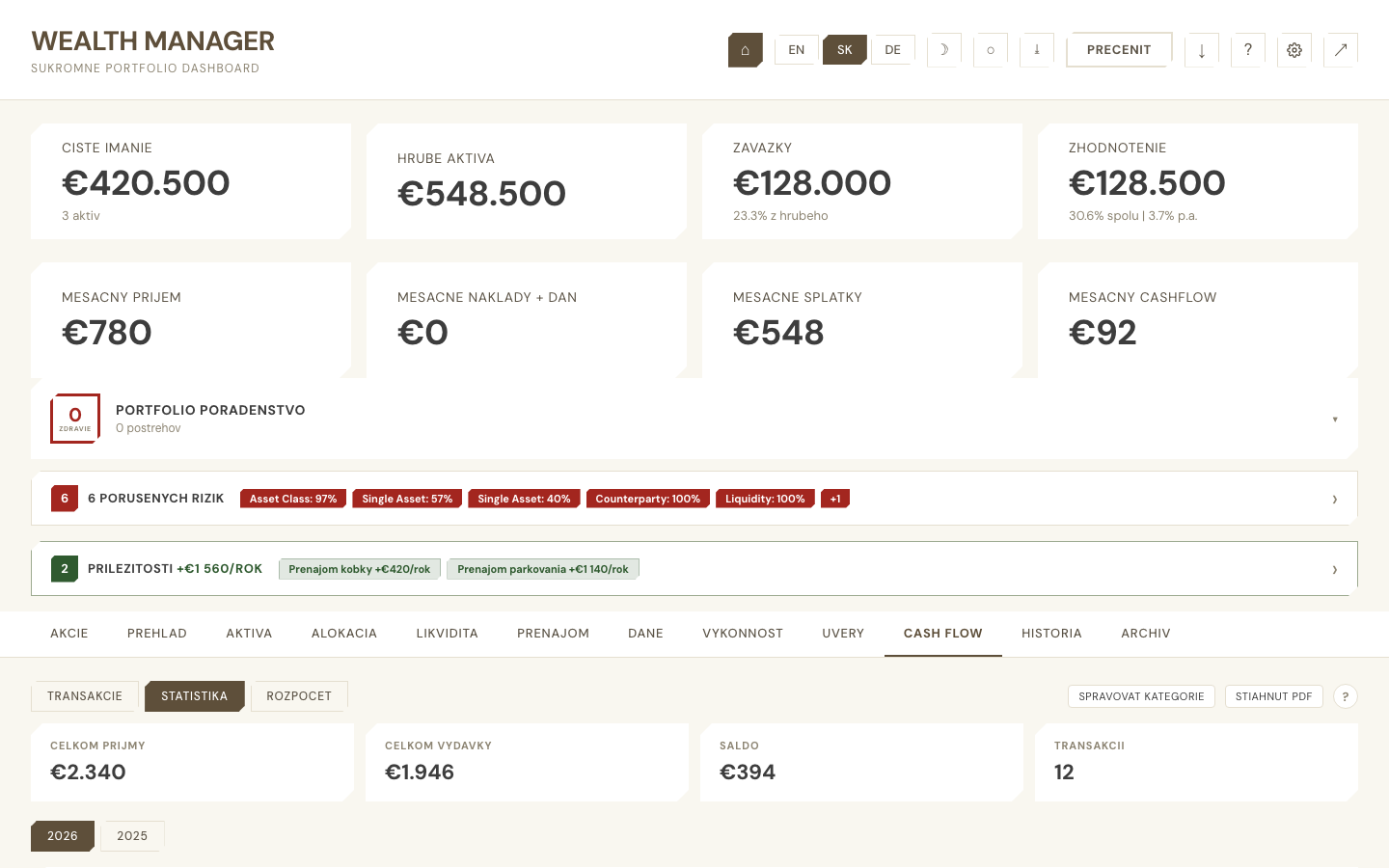Expand the PORTFOLIO PORADENSTVO panel
The width and height of the screenshot is (1389, 868).
(1335, 419)
